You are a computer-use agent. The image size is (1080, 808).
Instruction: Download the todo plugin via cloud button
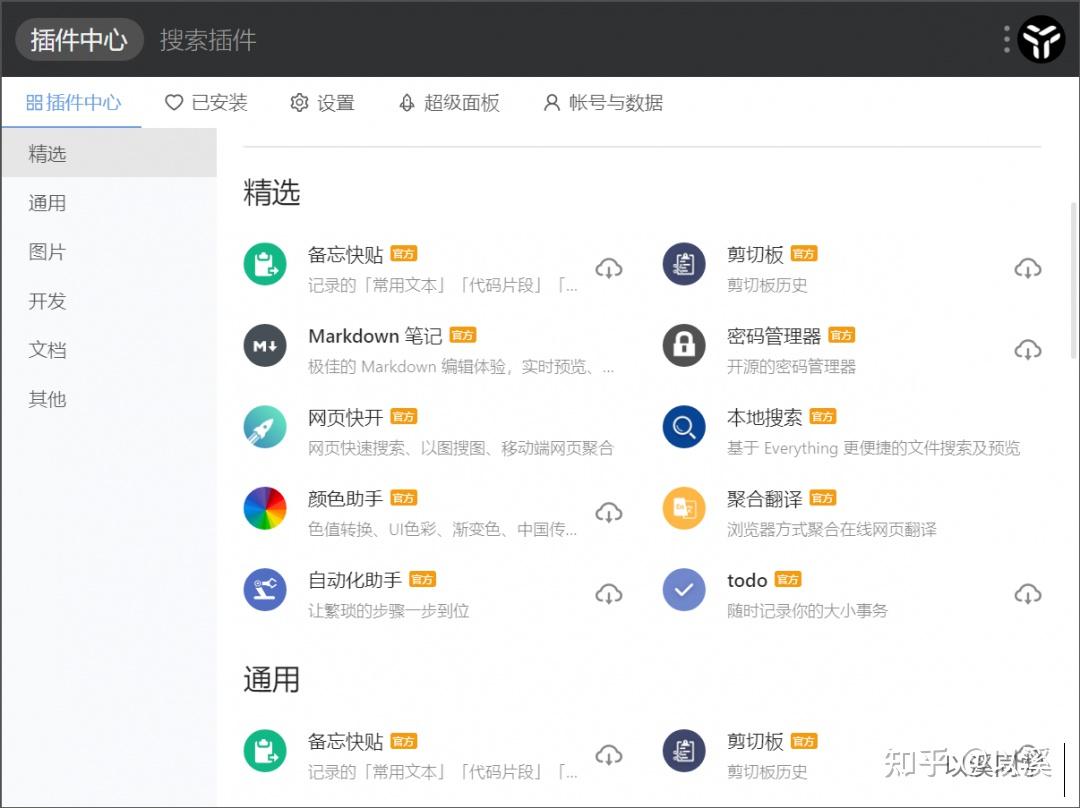(x=1028, y=593)
